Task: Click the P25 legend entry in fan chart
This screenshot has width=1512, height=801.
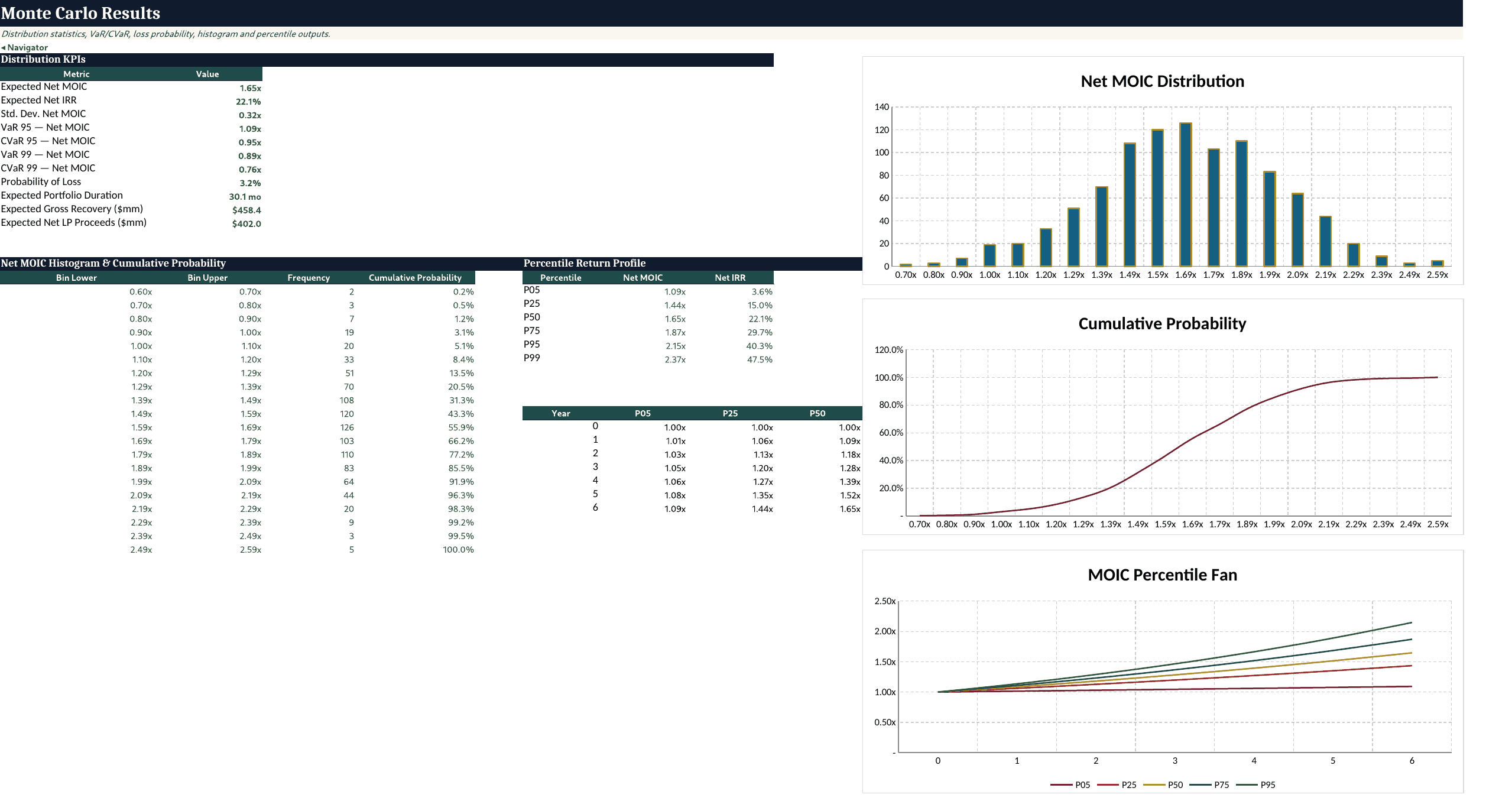Action: click(1117, 784)
